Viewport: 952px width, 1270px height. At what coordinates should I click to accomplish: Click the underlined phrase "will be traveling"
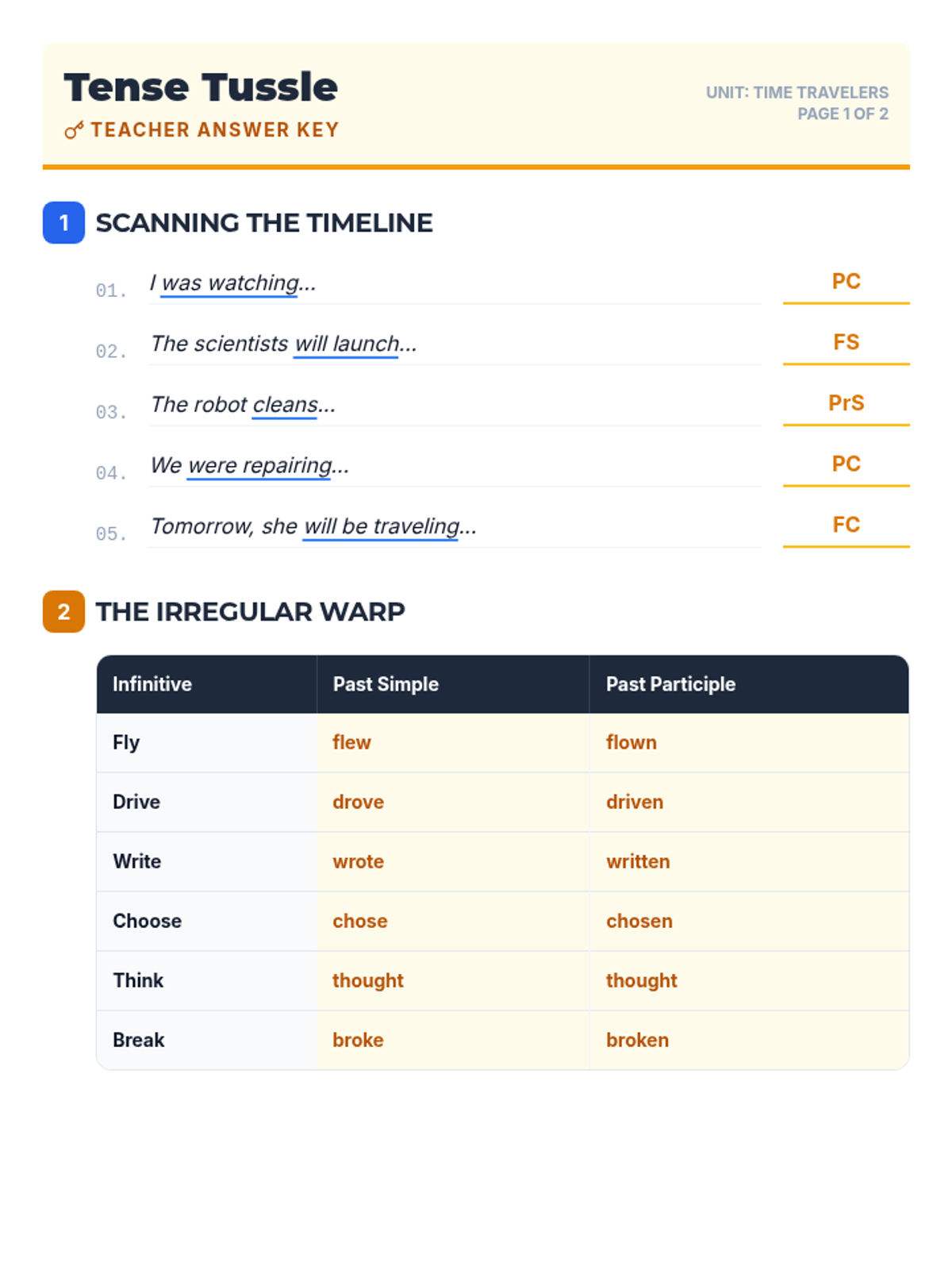pyautogui.click(x=381, y=526)
